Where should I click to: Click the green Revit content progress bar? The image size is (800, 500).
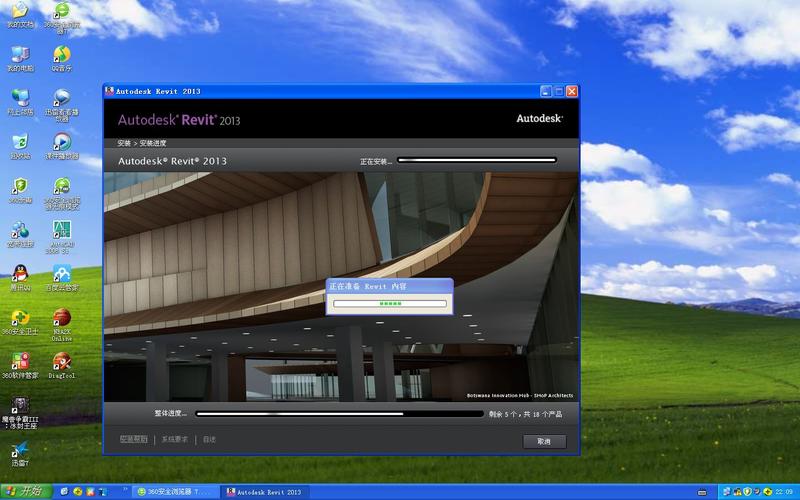pyautogui.click(x=390, y=304)
